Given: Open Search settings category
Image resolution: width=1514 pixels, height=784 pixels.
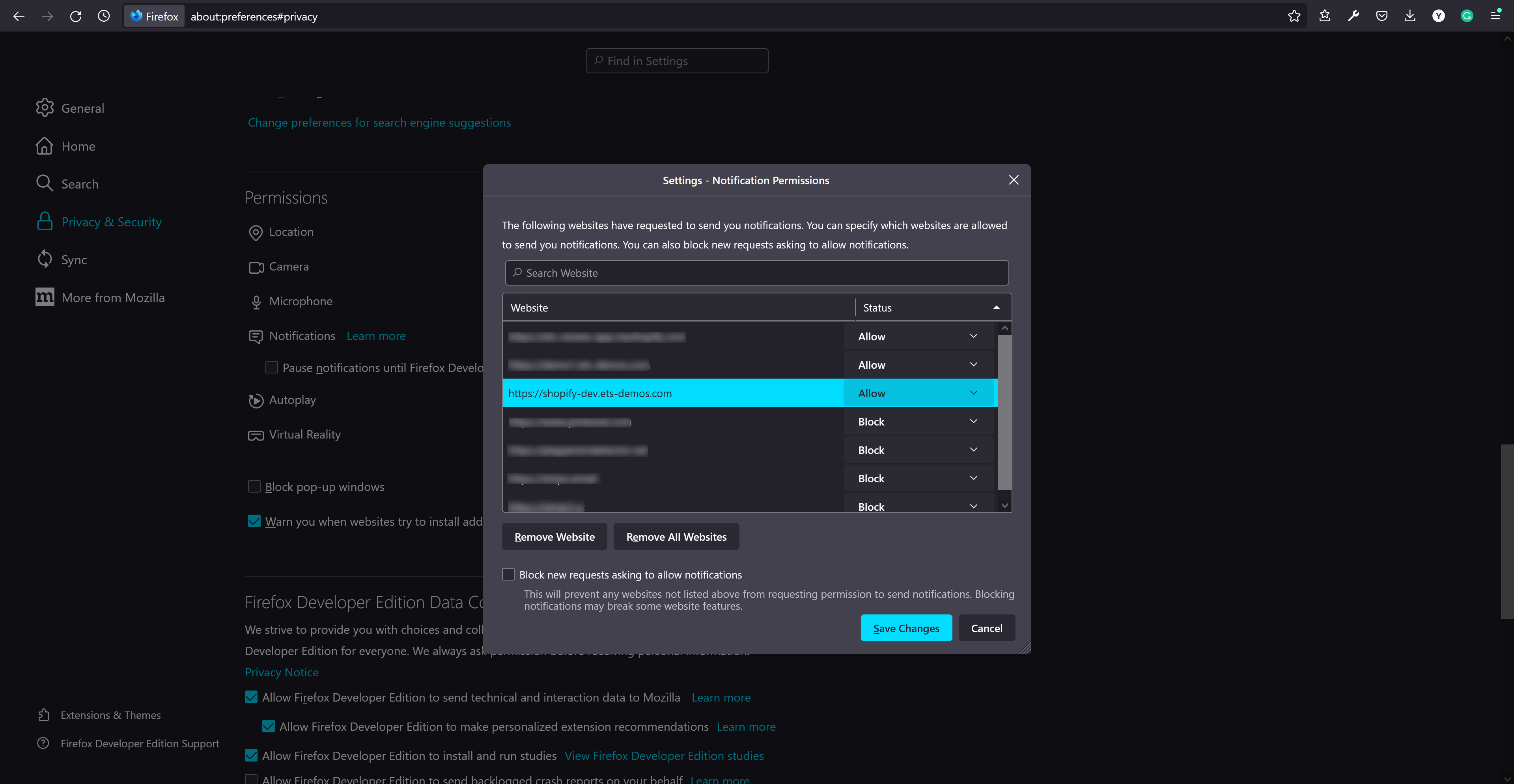Looking at the screenshot, I should [x=67, y=184].
